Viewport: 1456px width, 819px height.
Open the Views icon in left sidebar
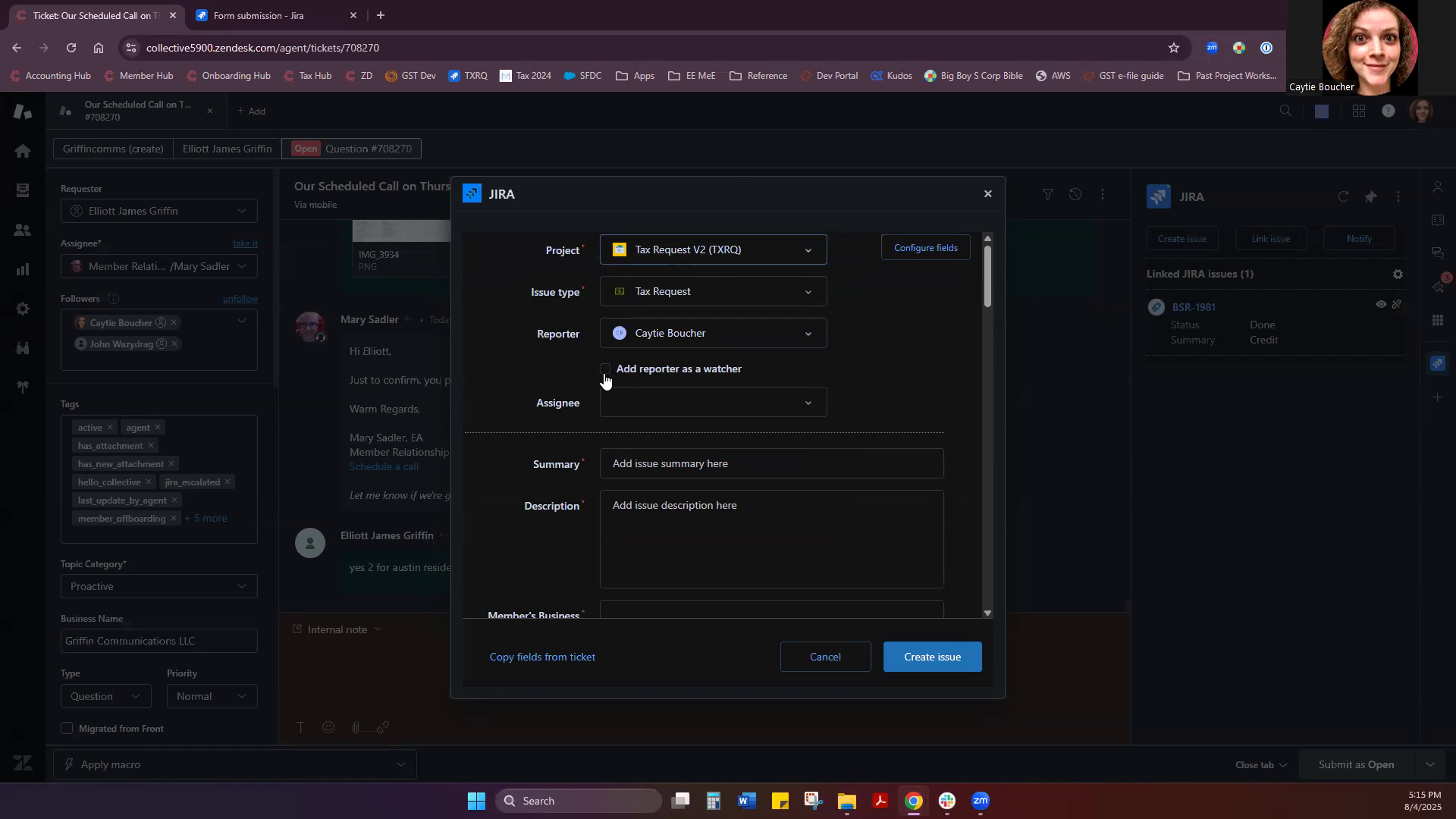(x=23, y=190)
